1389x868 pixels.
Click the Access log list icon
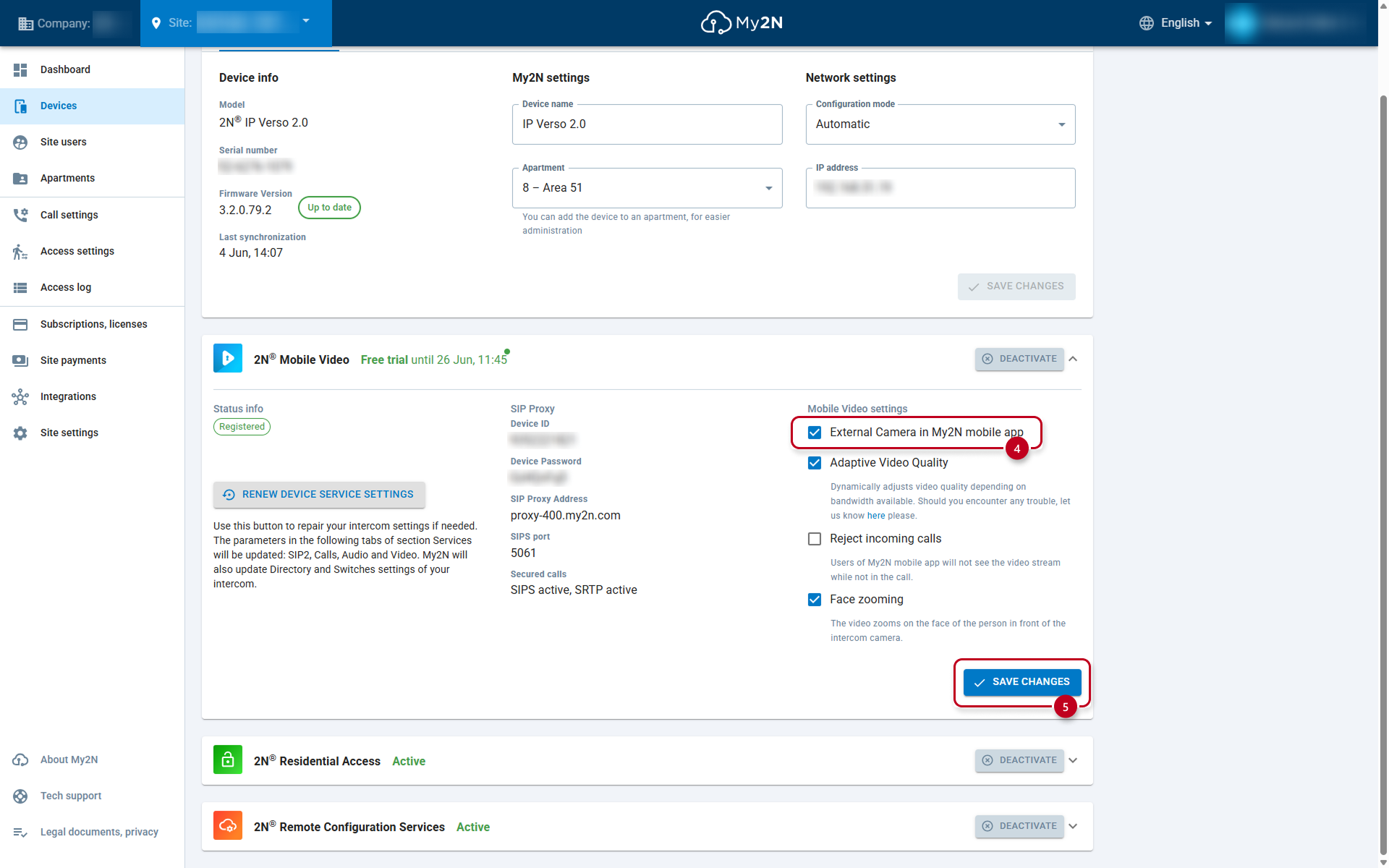coord(20,287)
